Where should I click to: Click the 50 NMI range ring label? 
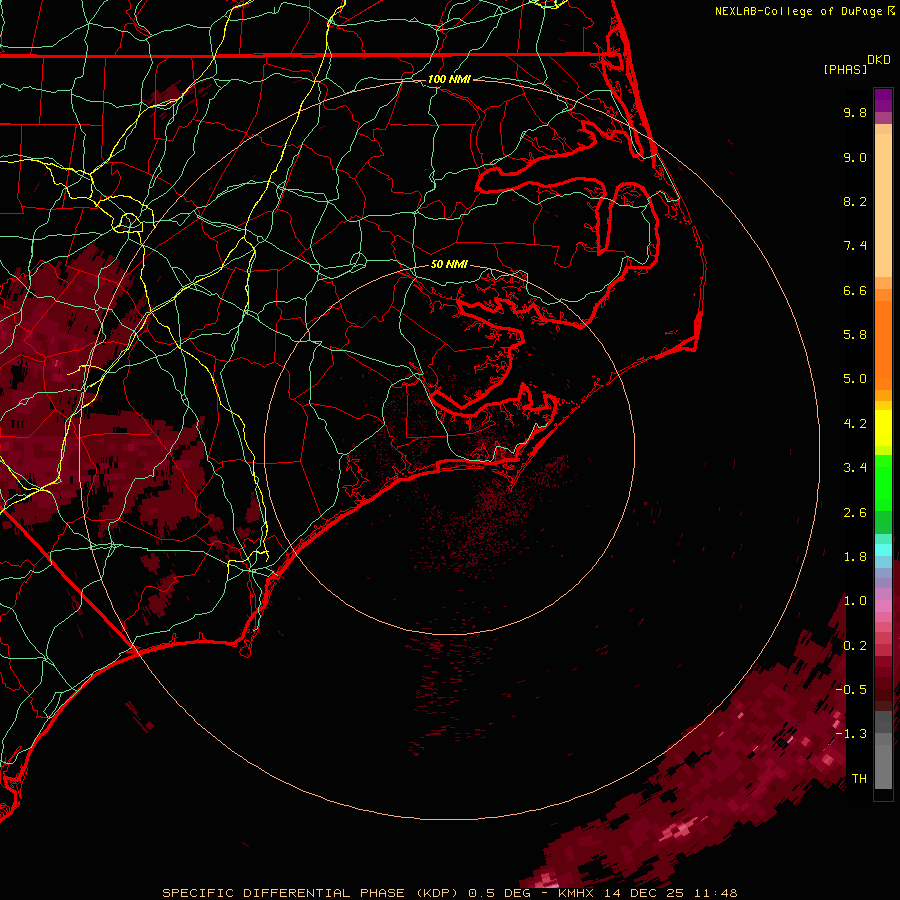tap(449, 264)
